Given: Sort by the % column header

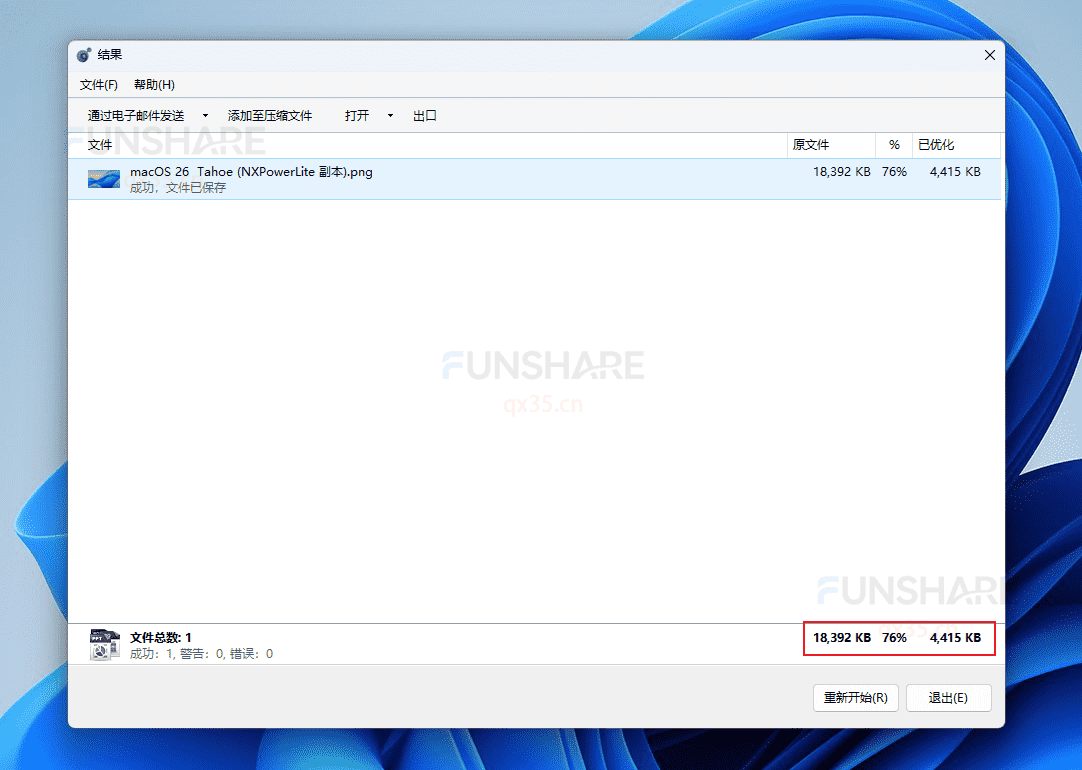Looking at the screenshot, I should click(893, 144).
